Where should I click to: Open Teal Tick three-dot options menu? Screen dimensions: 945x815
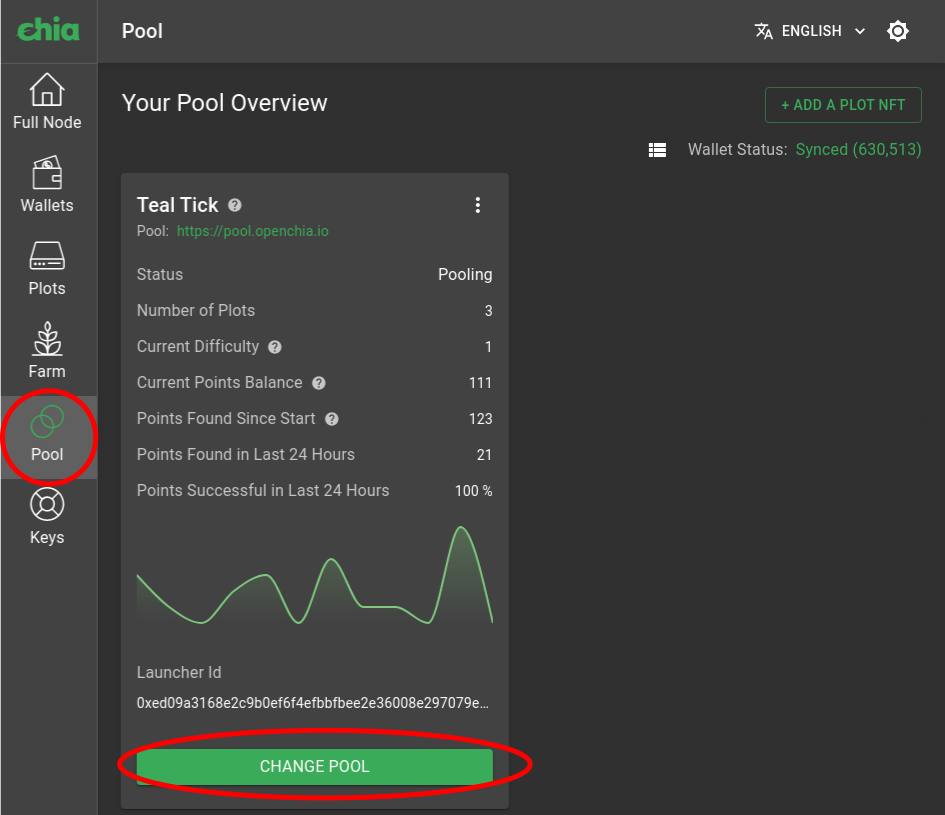pos(477,205)
